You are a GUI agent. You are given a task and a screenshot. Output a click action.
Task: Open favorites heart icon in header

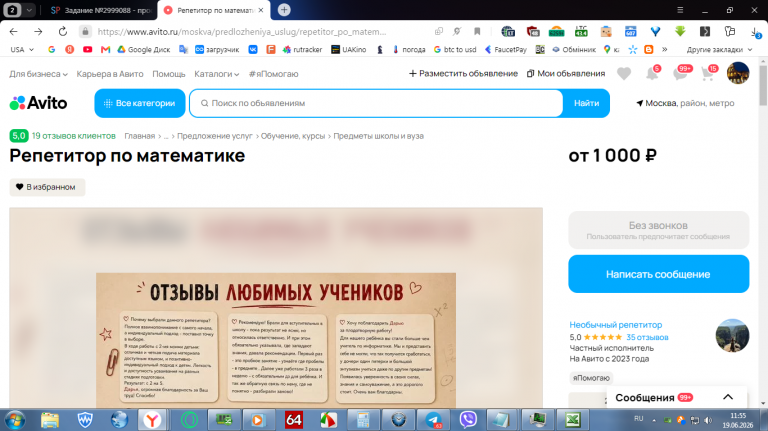624,74
